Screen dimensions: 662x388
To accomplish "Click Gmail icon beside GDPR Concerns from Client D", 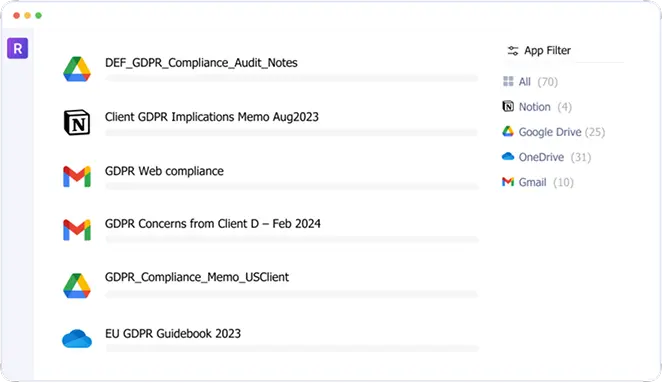I will (77, 230).
